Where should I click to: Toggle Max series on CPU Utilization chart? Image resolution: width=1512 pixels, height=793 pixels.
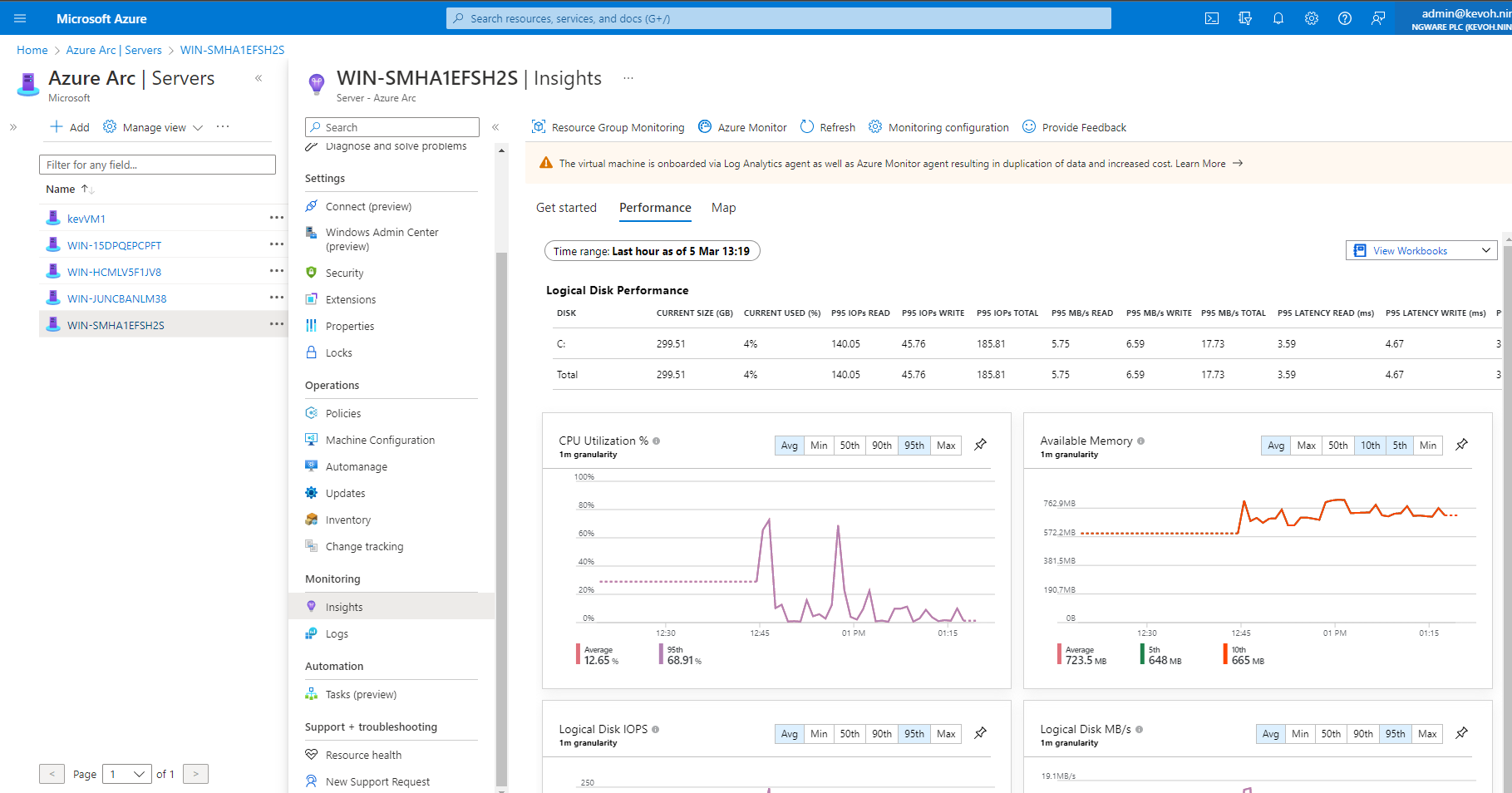(x=946, y=446)
